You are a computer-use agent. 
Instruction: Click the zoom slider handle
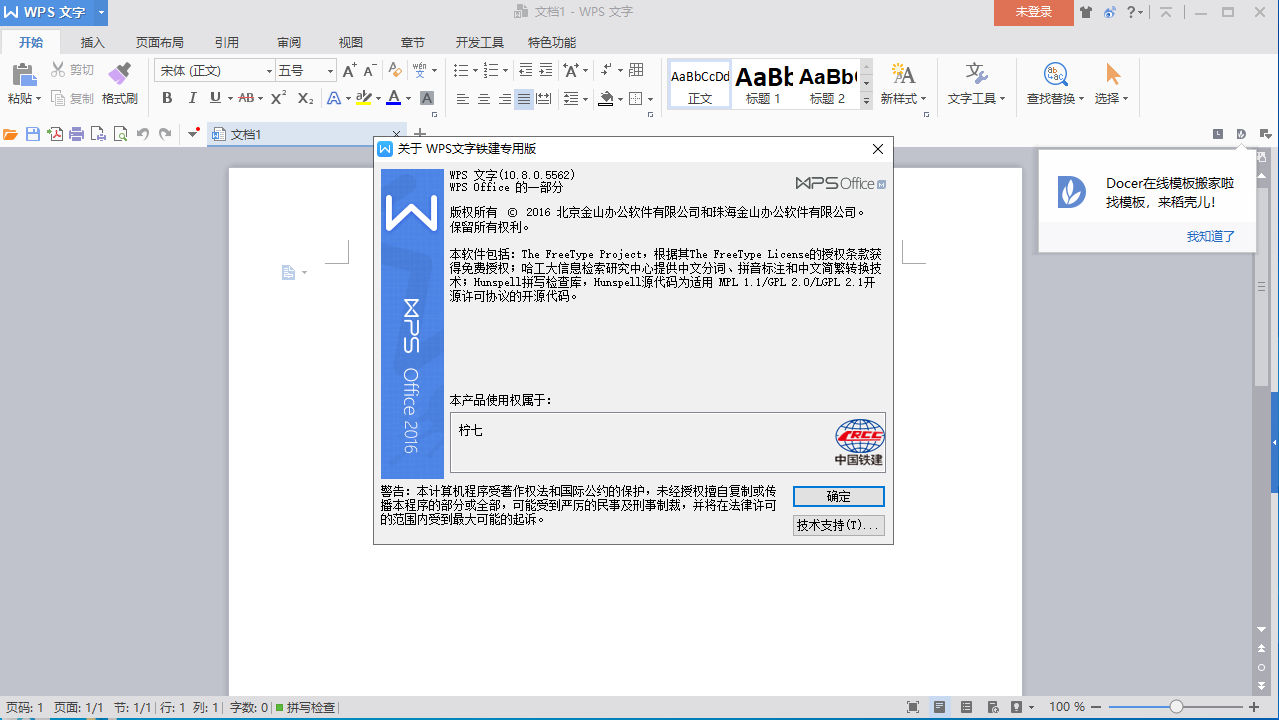click(1177, 707)
